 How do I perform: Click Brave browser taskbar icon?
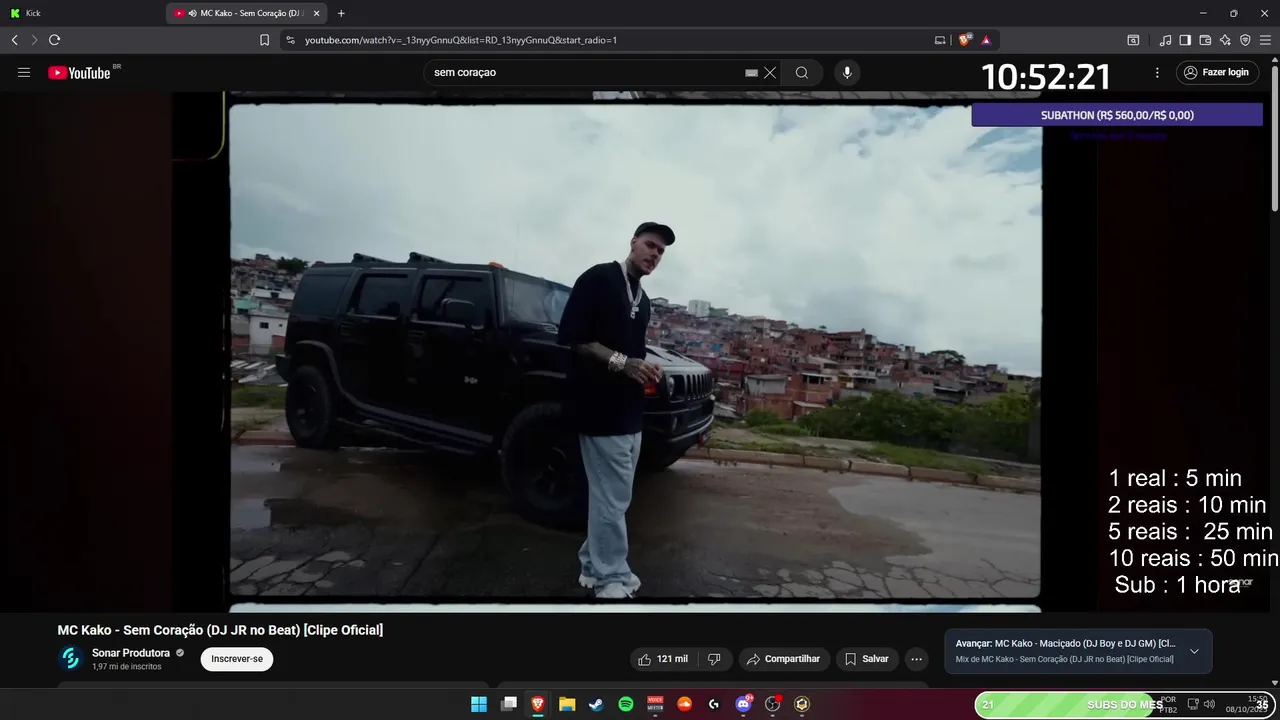click(x=538, y=704)
